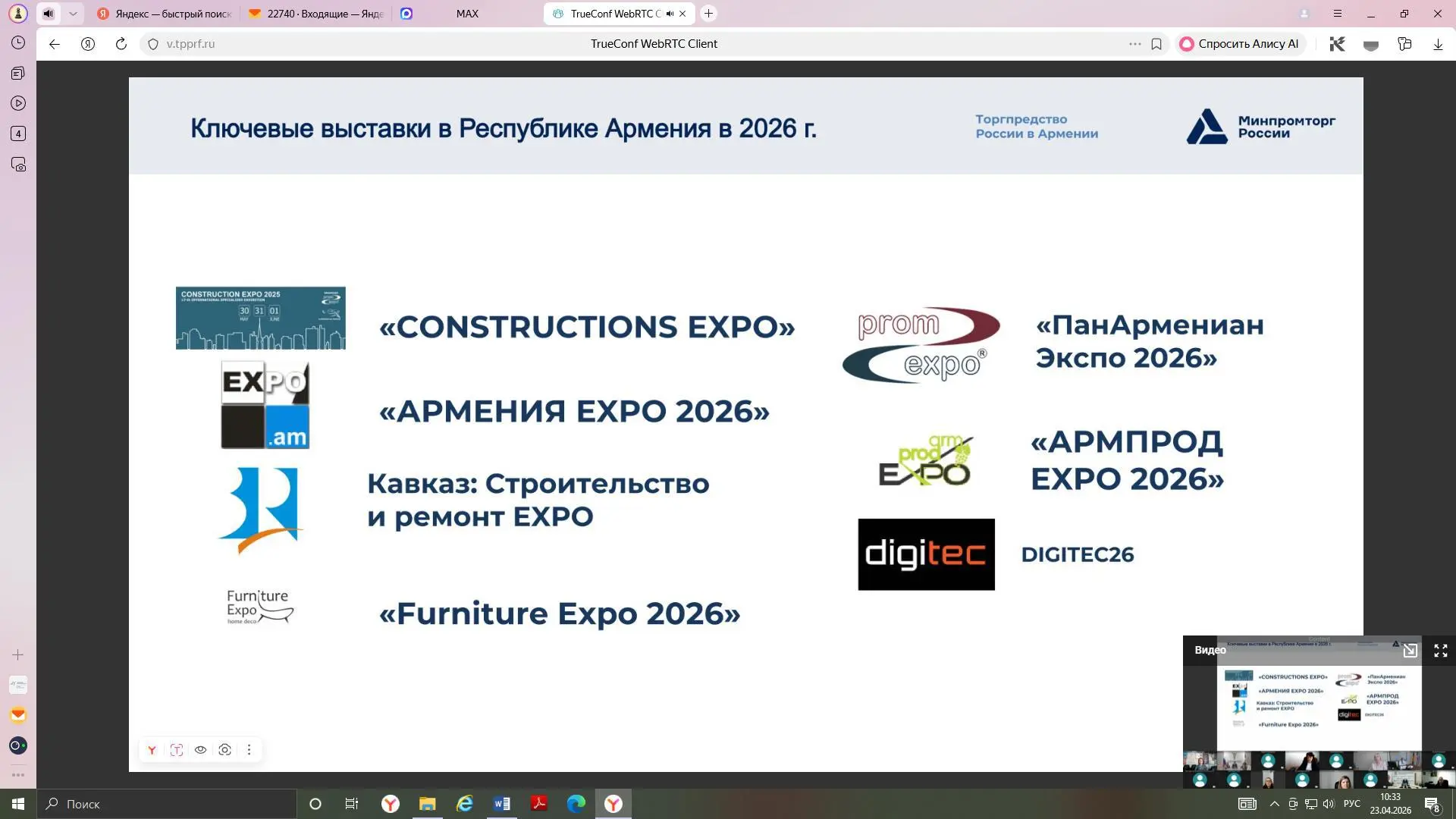Click the screenshot camera icon in floating toolbar
Image resolution: width=1456 pixels, height=819 pixels.
click(225, 750)
